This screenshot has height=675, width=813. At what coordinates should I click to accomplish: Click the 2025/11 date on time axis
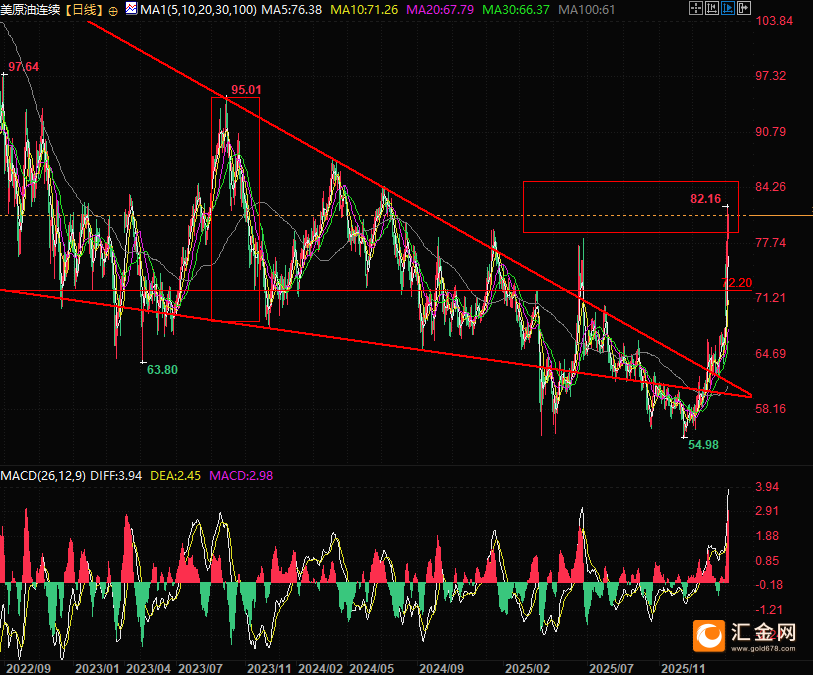(x=683, y=668)
